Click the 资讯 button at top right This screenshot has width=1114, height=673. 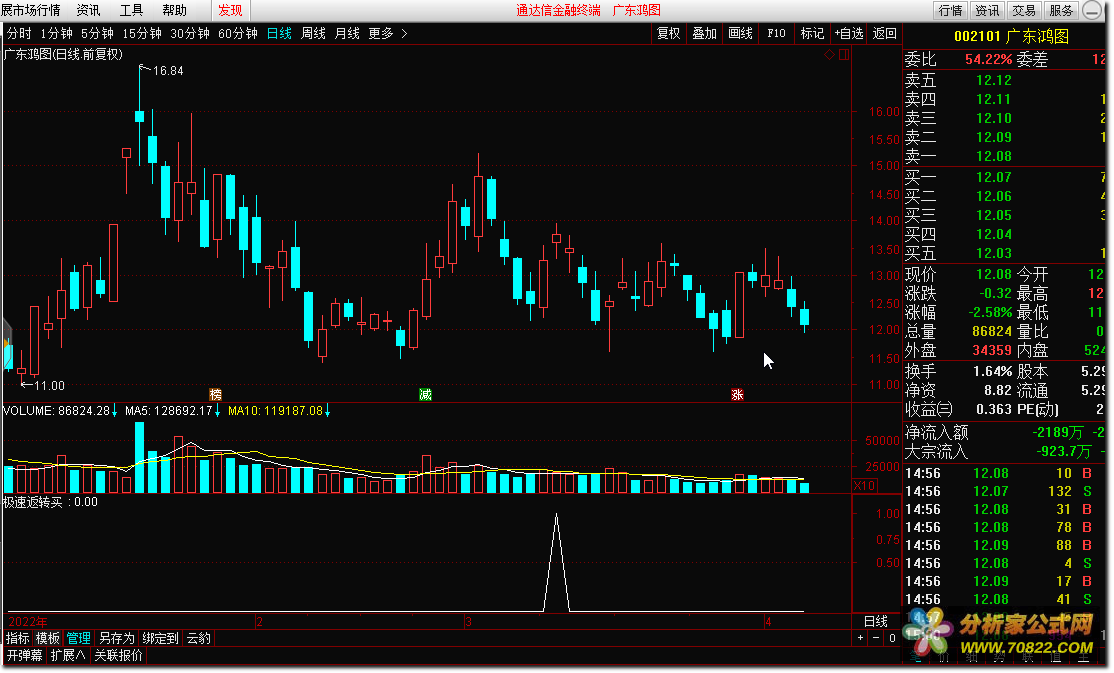987,11
